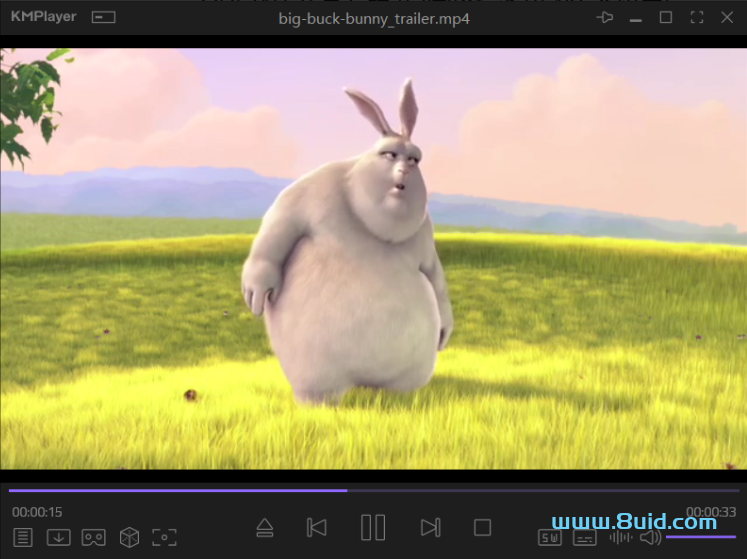This screenshot has width=747, height=559.
Task: Pin the window always on top
Action: [x=605, y=18]
